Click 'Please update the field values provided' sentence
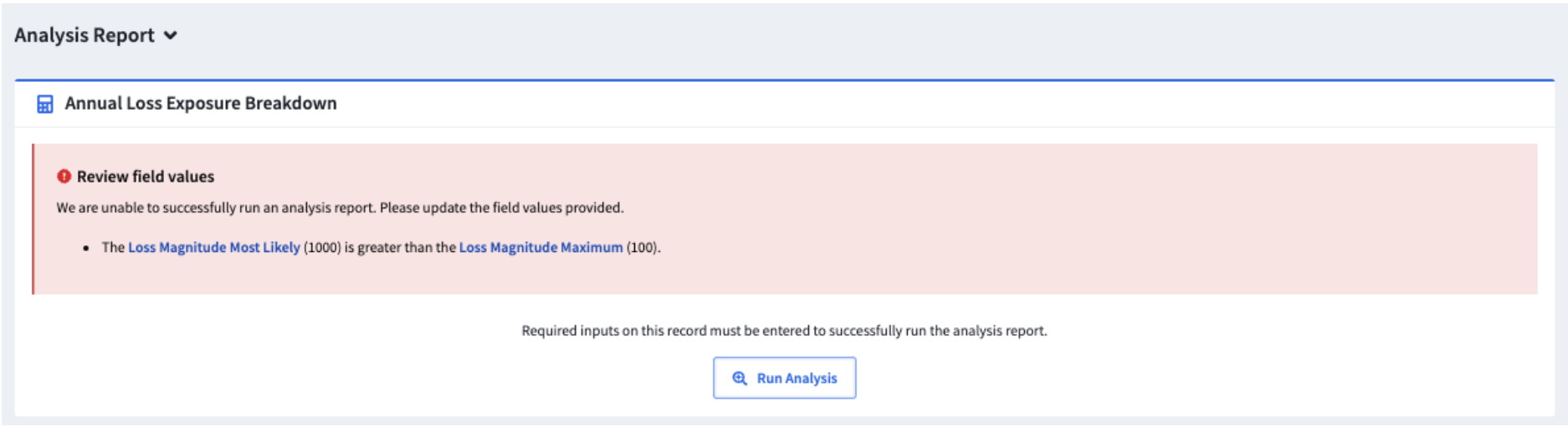This screenshot has width=1568, height=432. (x=502, y=208)
